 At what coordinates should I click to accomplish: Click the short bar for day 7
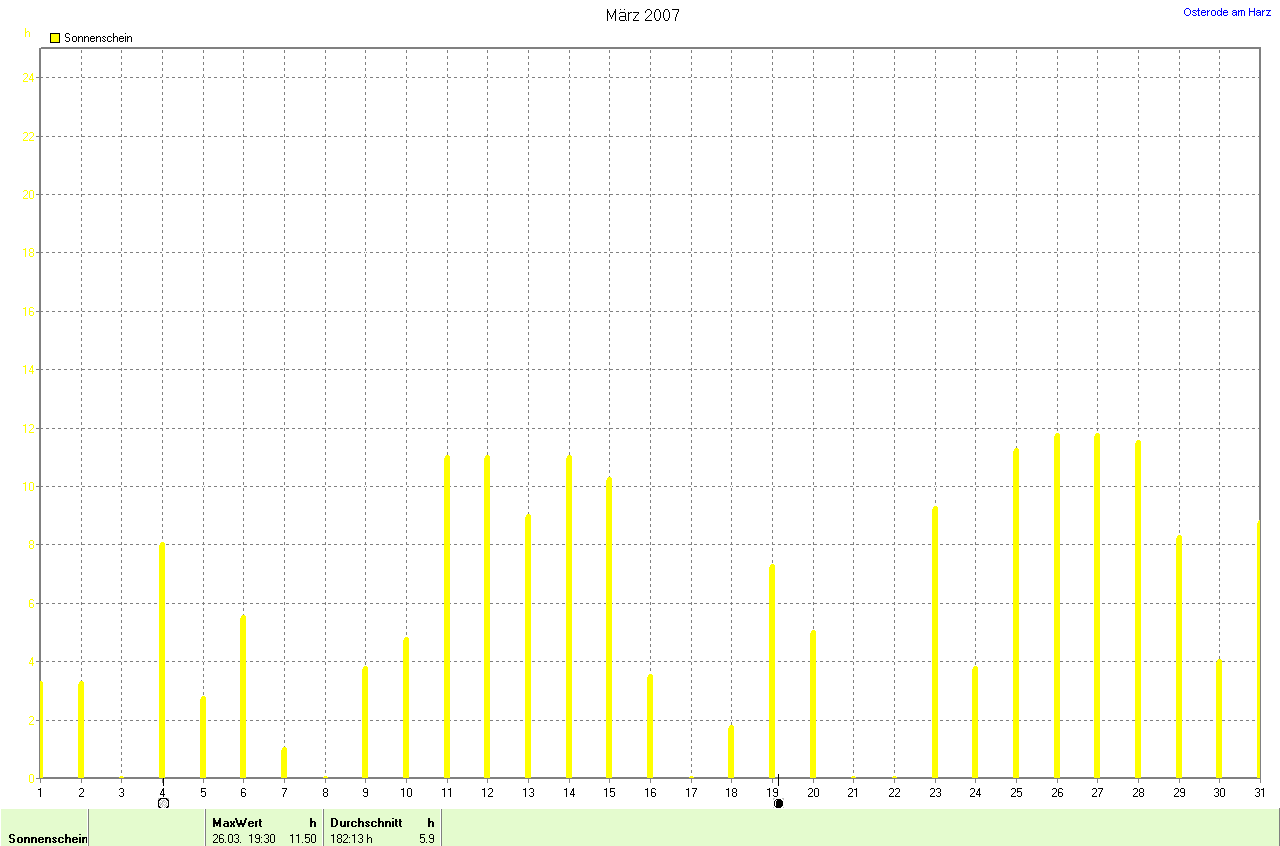tap(284, 762)
